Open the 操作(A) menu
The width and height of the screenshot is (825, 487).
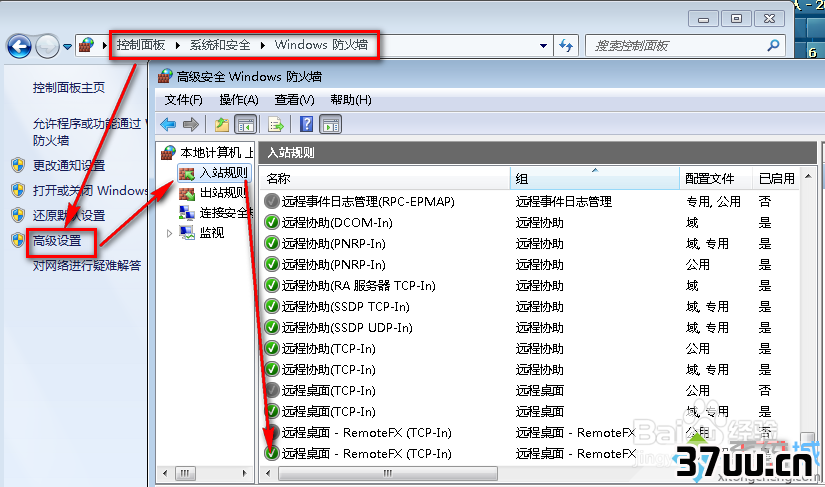239,100
